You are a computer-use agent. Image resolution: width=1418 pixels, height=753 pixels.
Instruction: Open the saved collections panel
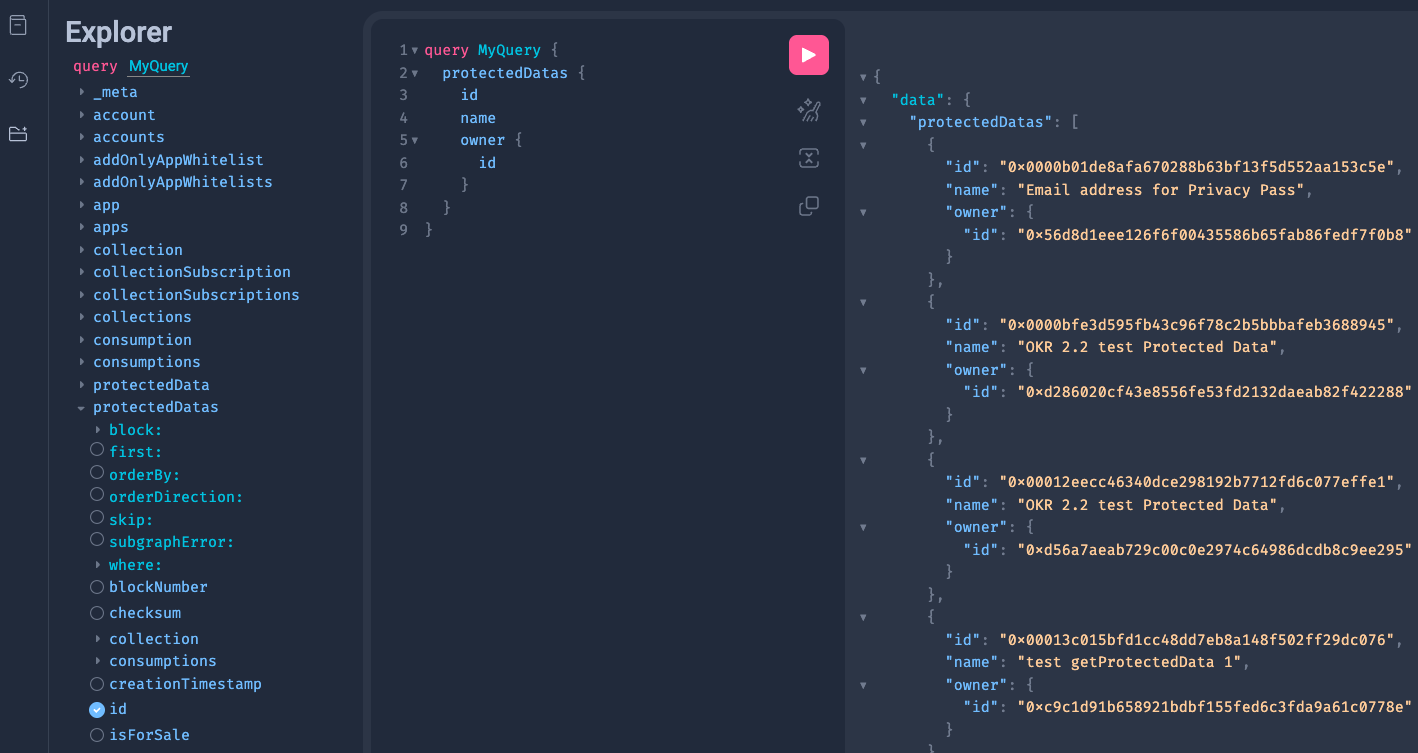pos(18,133)
